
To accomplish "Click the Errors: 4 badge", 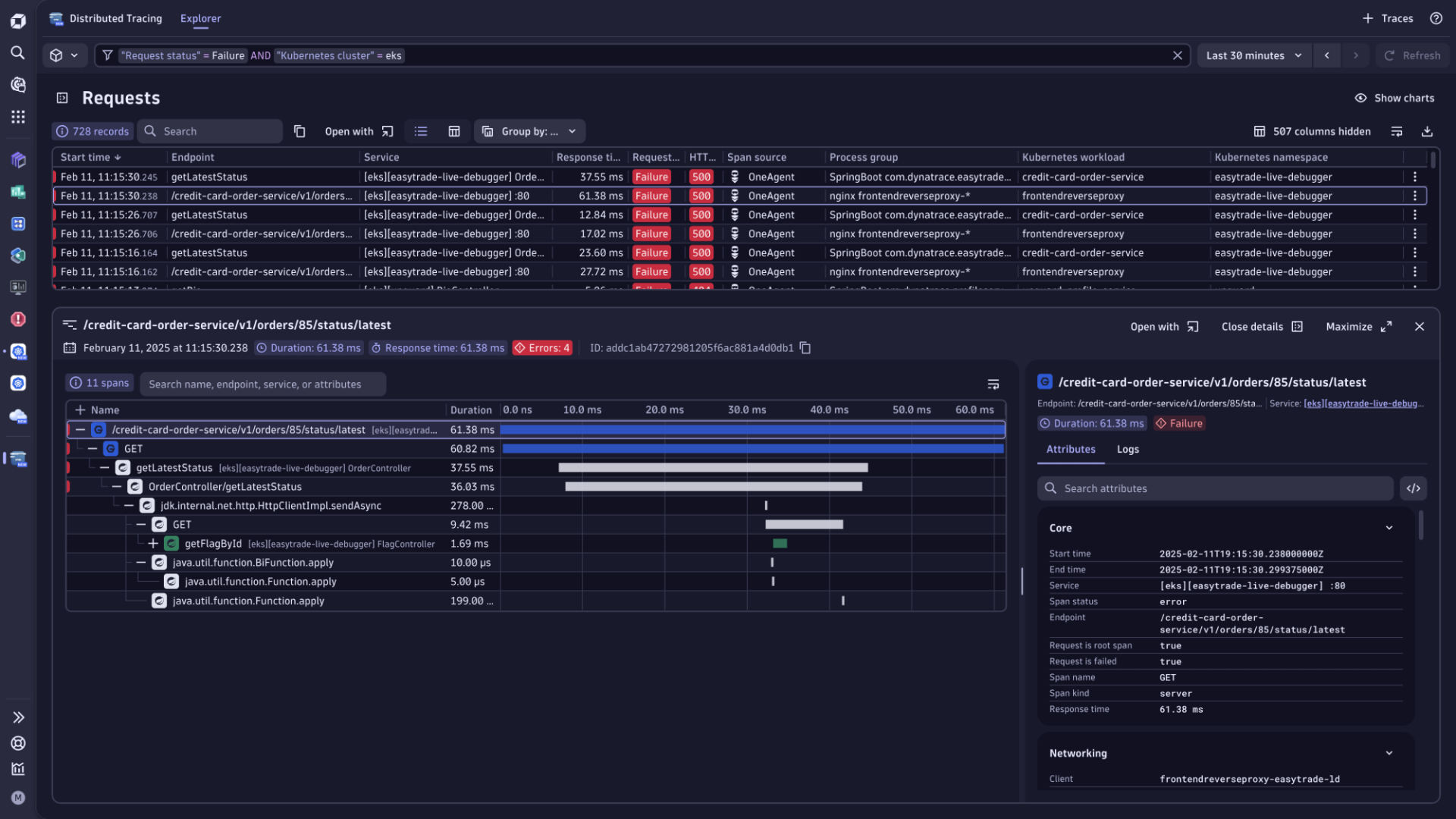I will [542, 348].
